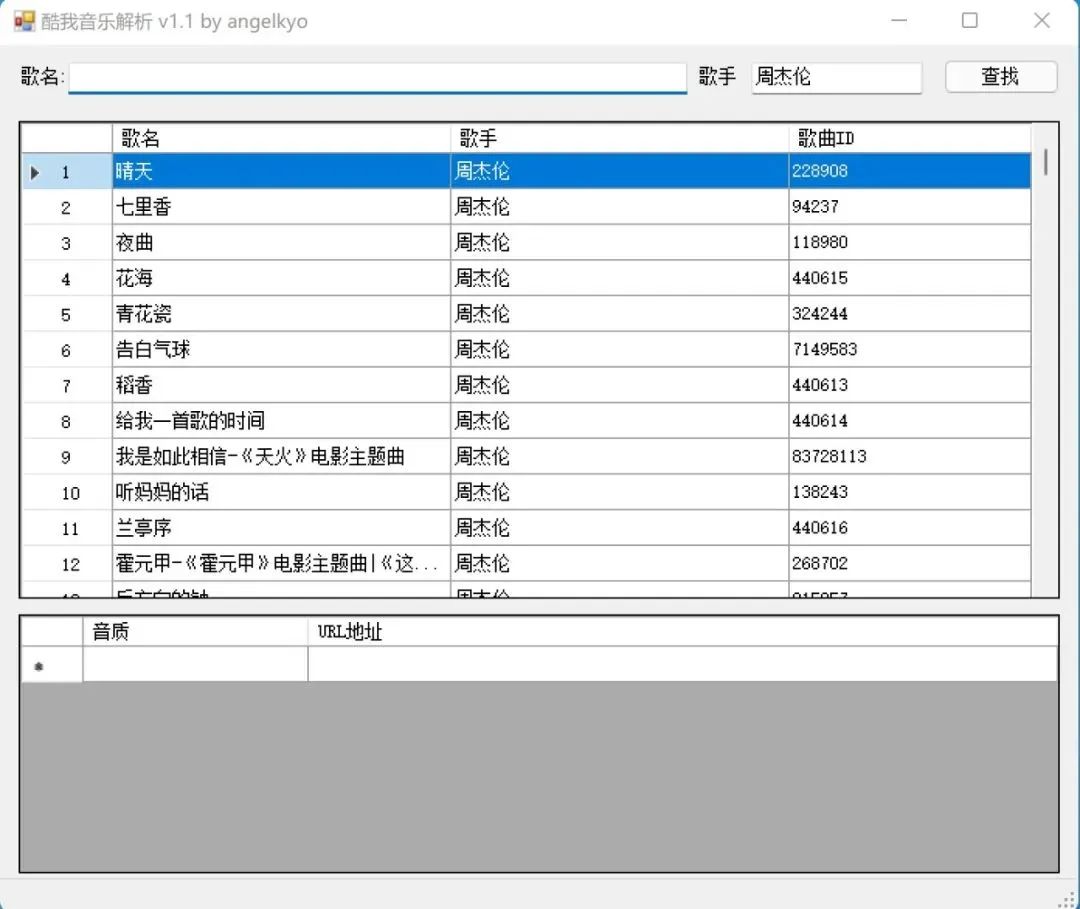Select row header number 8
Viewport: 1080px width, 909px height.
click(66, 422)
